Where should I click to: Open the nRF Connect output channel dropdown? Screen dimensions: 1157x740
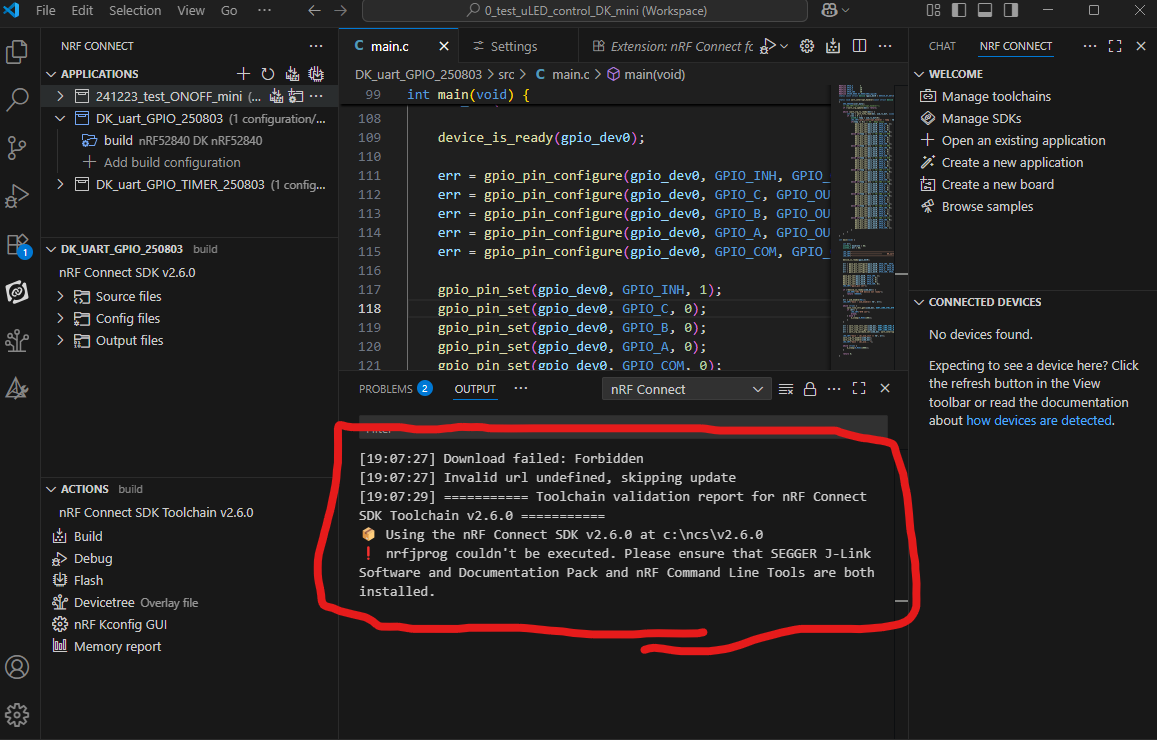687,389
